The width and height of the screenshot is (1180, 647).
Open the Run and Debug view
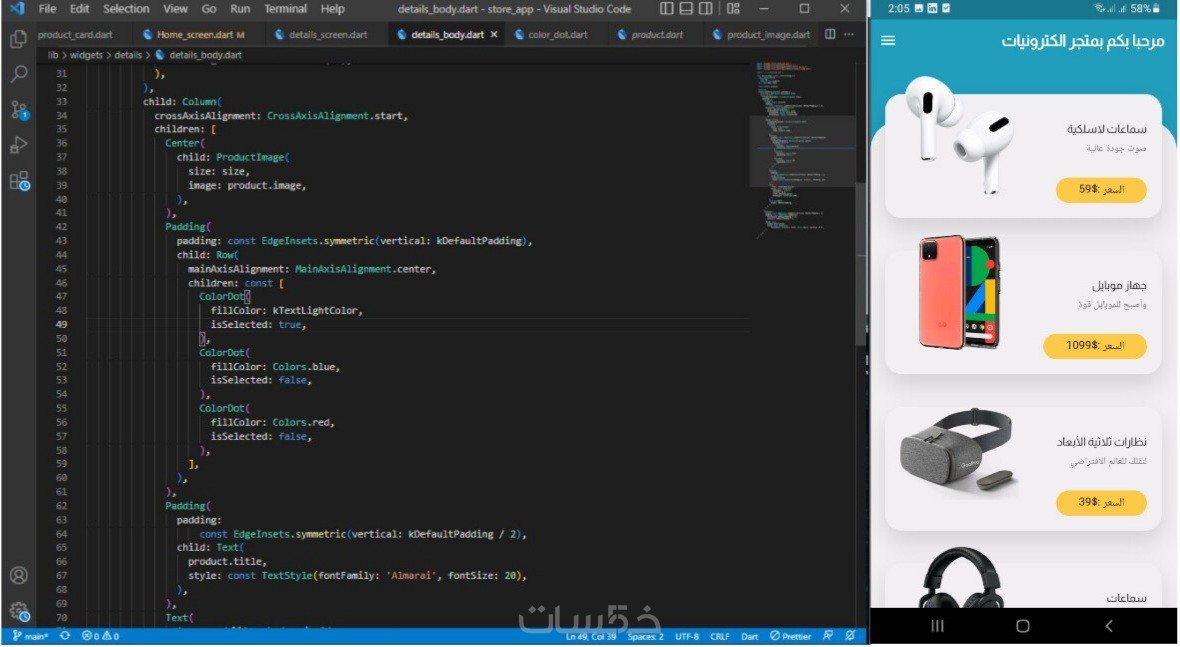[x=19, y=144]
